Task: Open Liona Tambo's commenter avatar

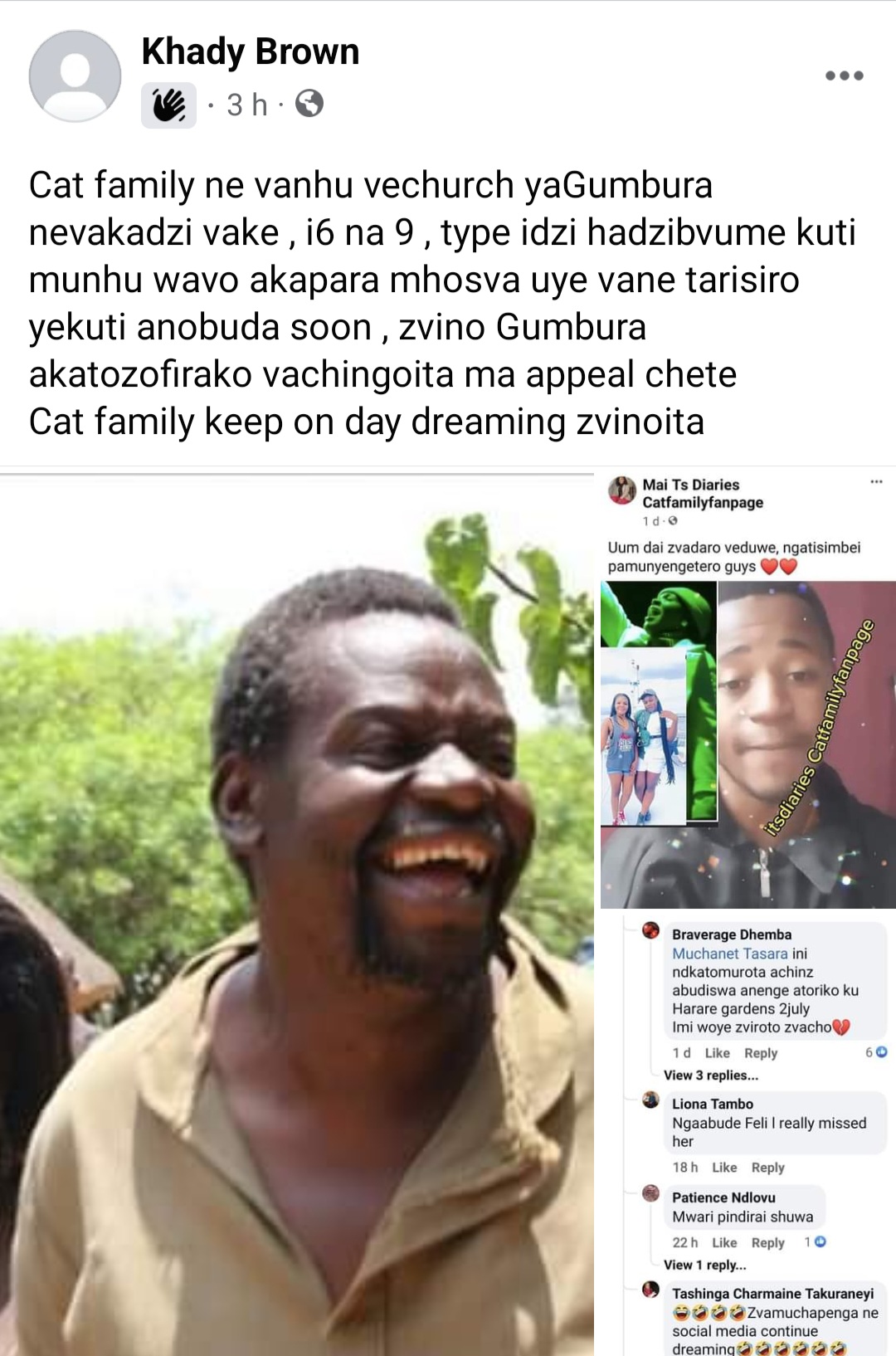Action: pos(651,1100)
